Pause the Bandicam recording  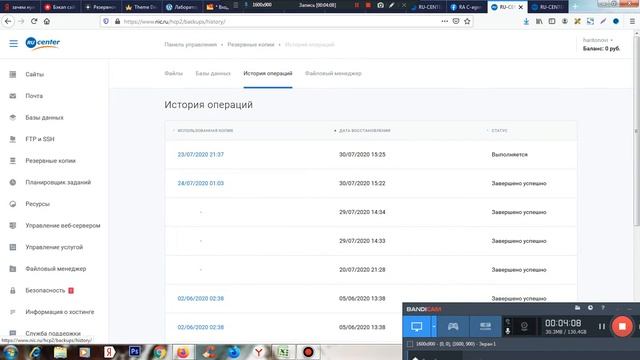602,327
